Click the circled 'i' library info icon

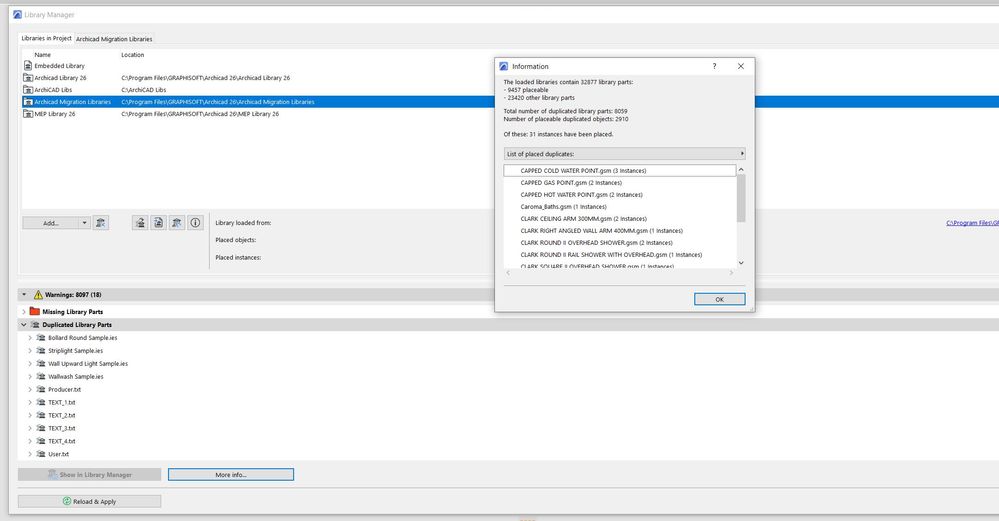pyautogui.click(x=196, y=223)
